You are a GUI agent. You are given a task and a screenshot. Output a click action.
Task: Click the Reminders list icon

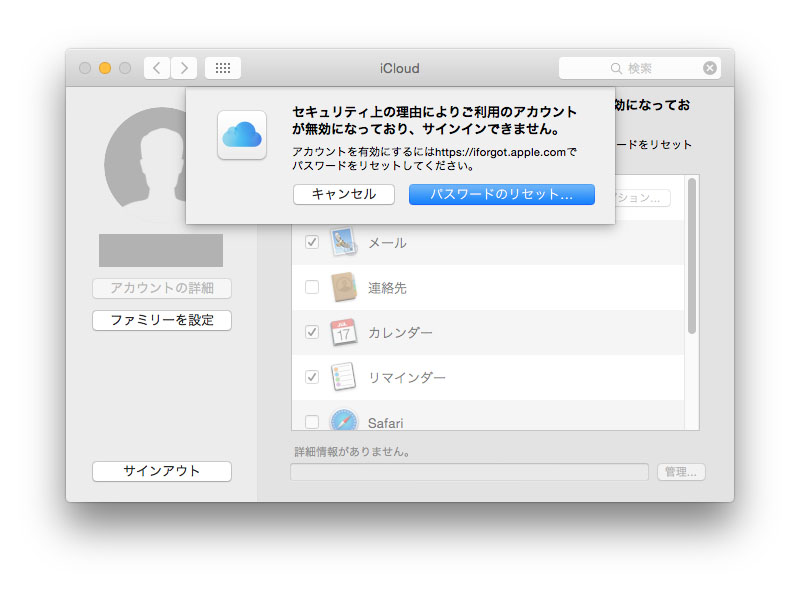343,377
